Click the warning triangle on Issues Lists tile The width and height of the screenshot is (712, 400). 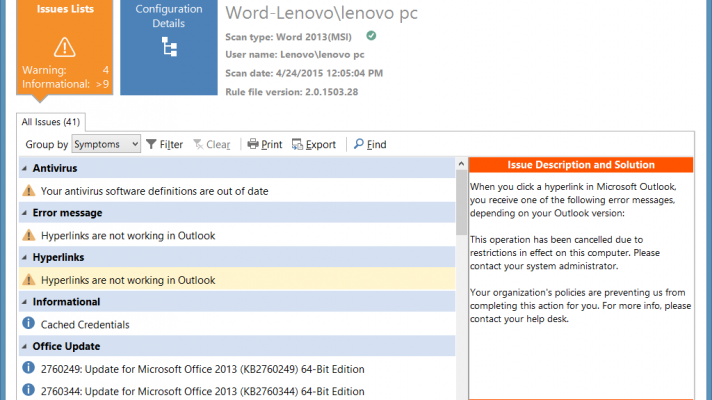65,46
